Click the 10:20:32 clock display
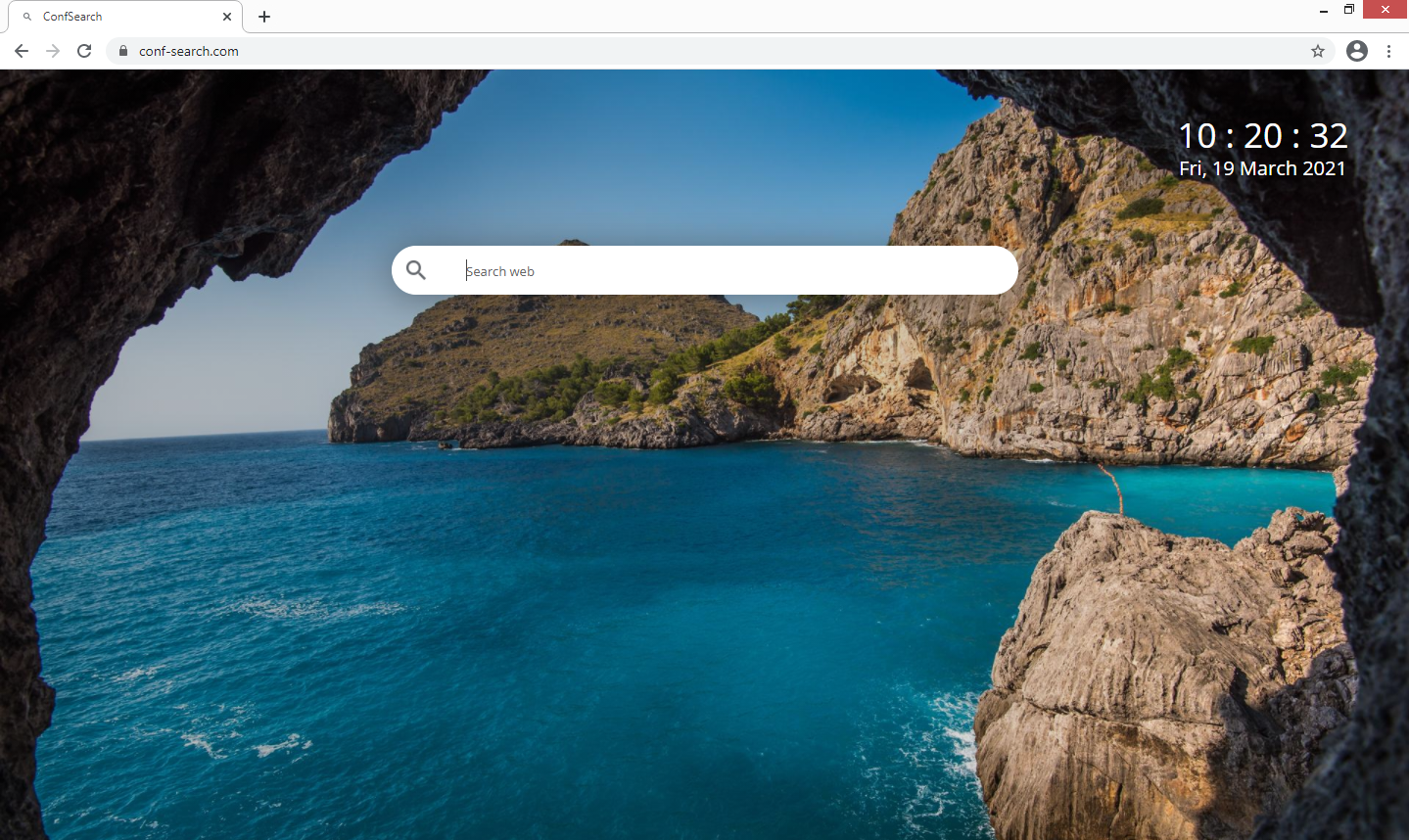The image size is (1409, 840). point(1263,136)
